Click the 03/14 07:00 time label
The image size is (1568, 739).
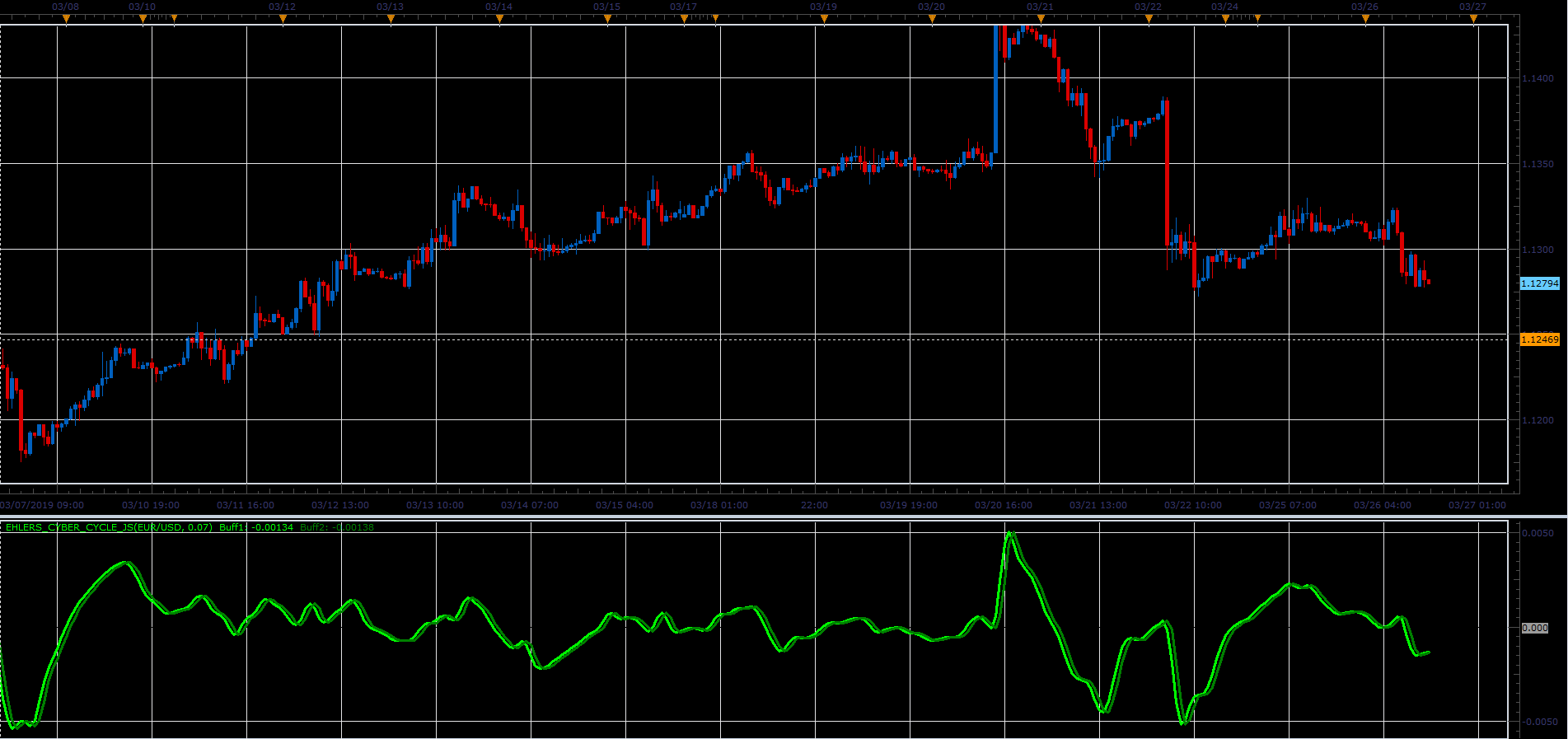(530, 505)
